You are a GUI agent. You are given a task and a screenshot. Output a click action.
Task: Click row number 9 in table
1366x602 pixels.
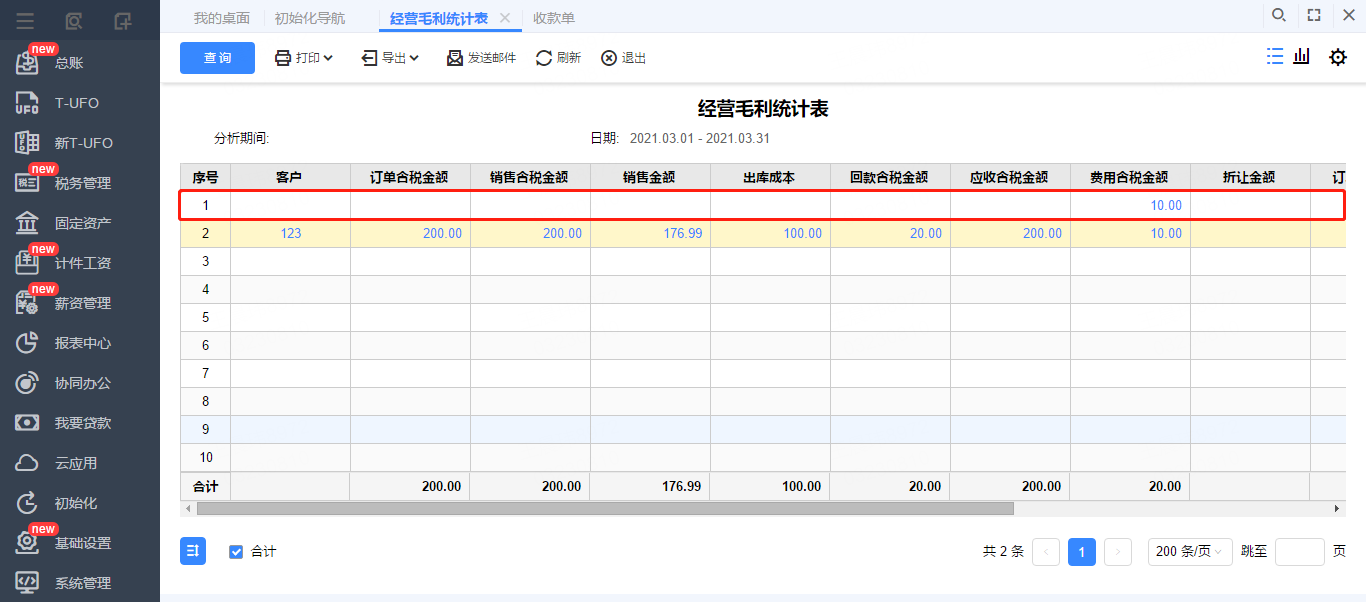[x=206, y=429]
